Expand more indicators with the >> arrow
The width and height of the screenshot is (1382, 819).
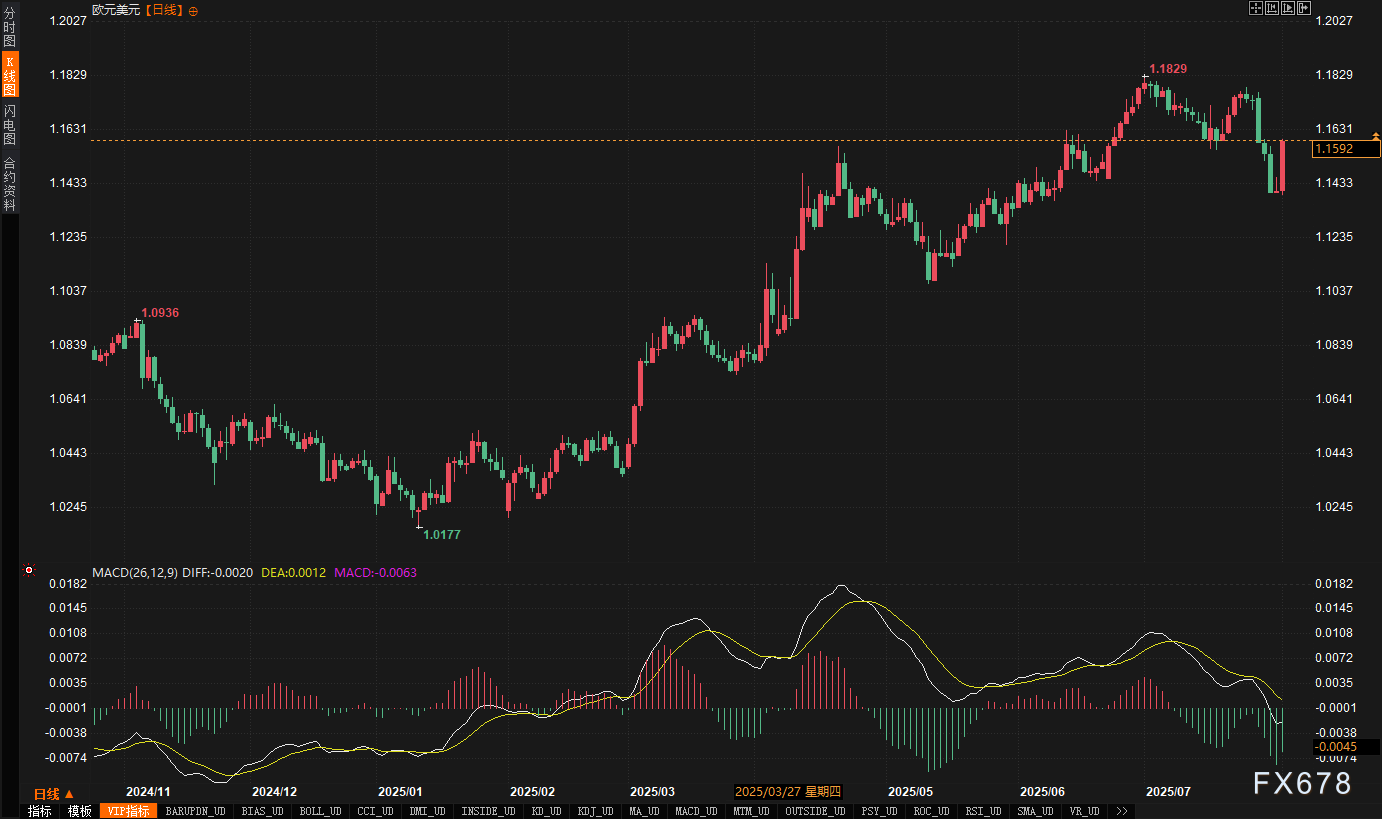1122,811
